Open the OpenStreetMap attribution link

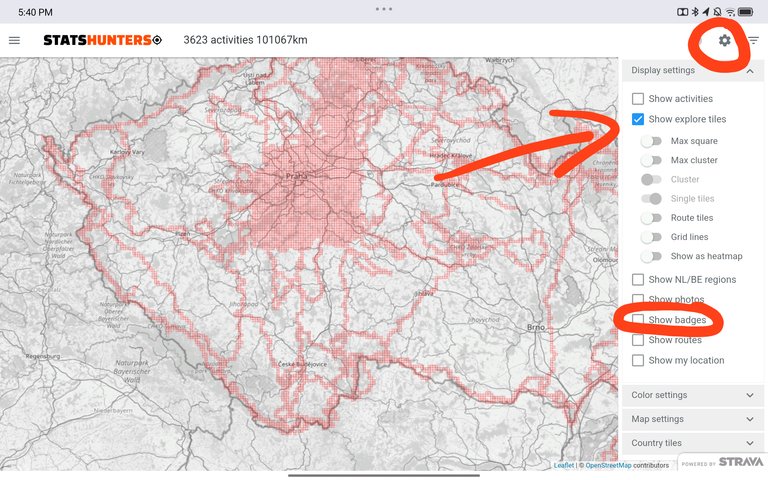click(x=608, y=465)
